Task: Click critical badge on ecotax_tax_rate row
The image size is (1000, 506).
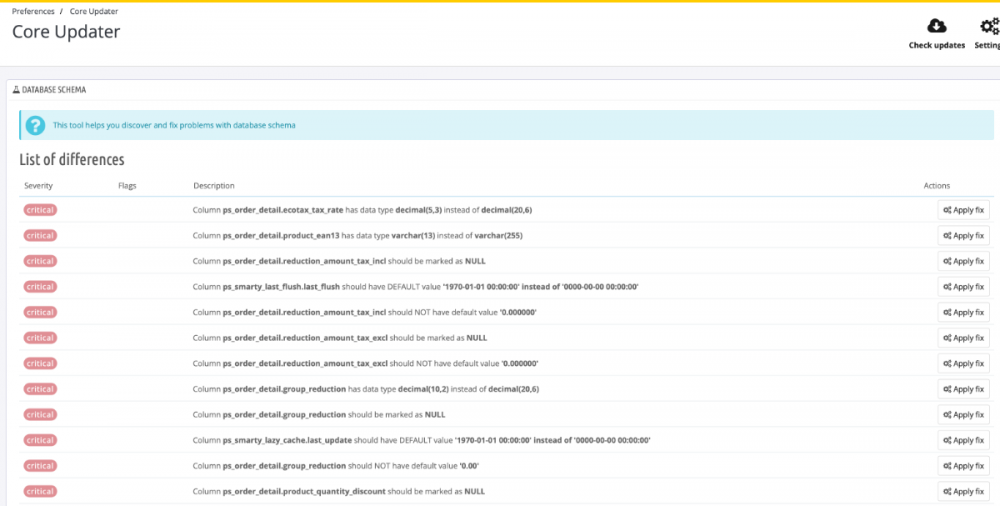Action: 40,210
